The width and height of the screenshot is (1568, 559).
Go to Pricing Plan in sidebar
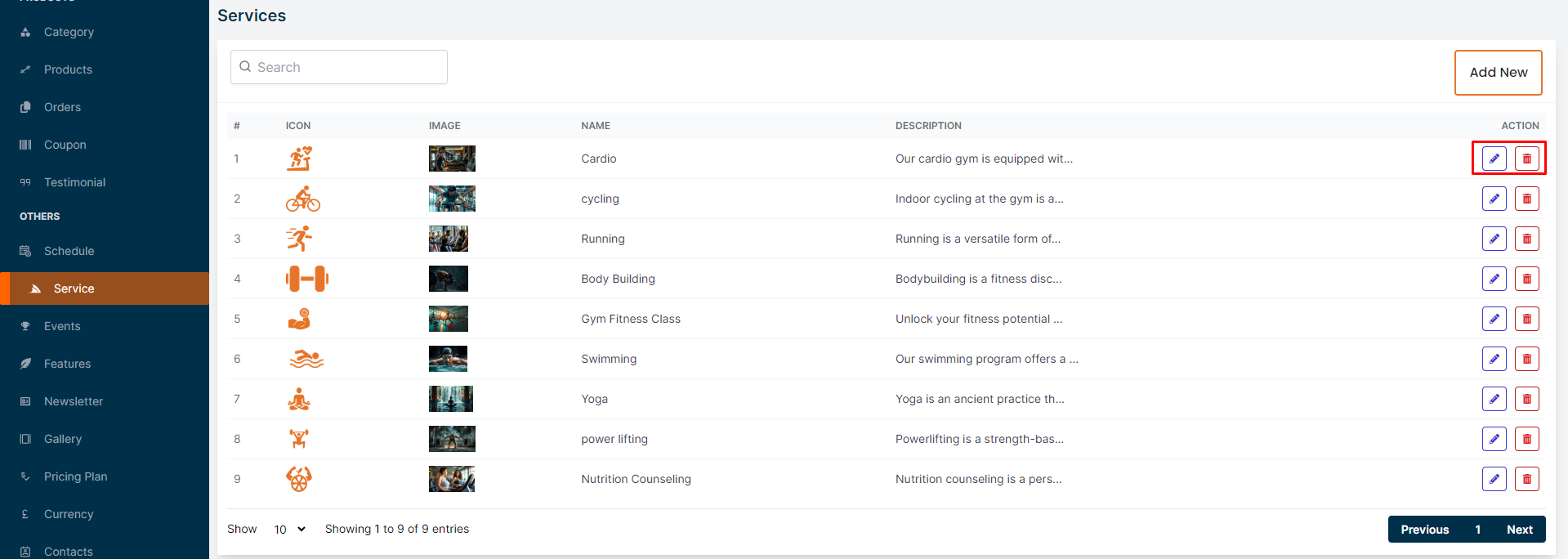[x=75, y=476]
